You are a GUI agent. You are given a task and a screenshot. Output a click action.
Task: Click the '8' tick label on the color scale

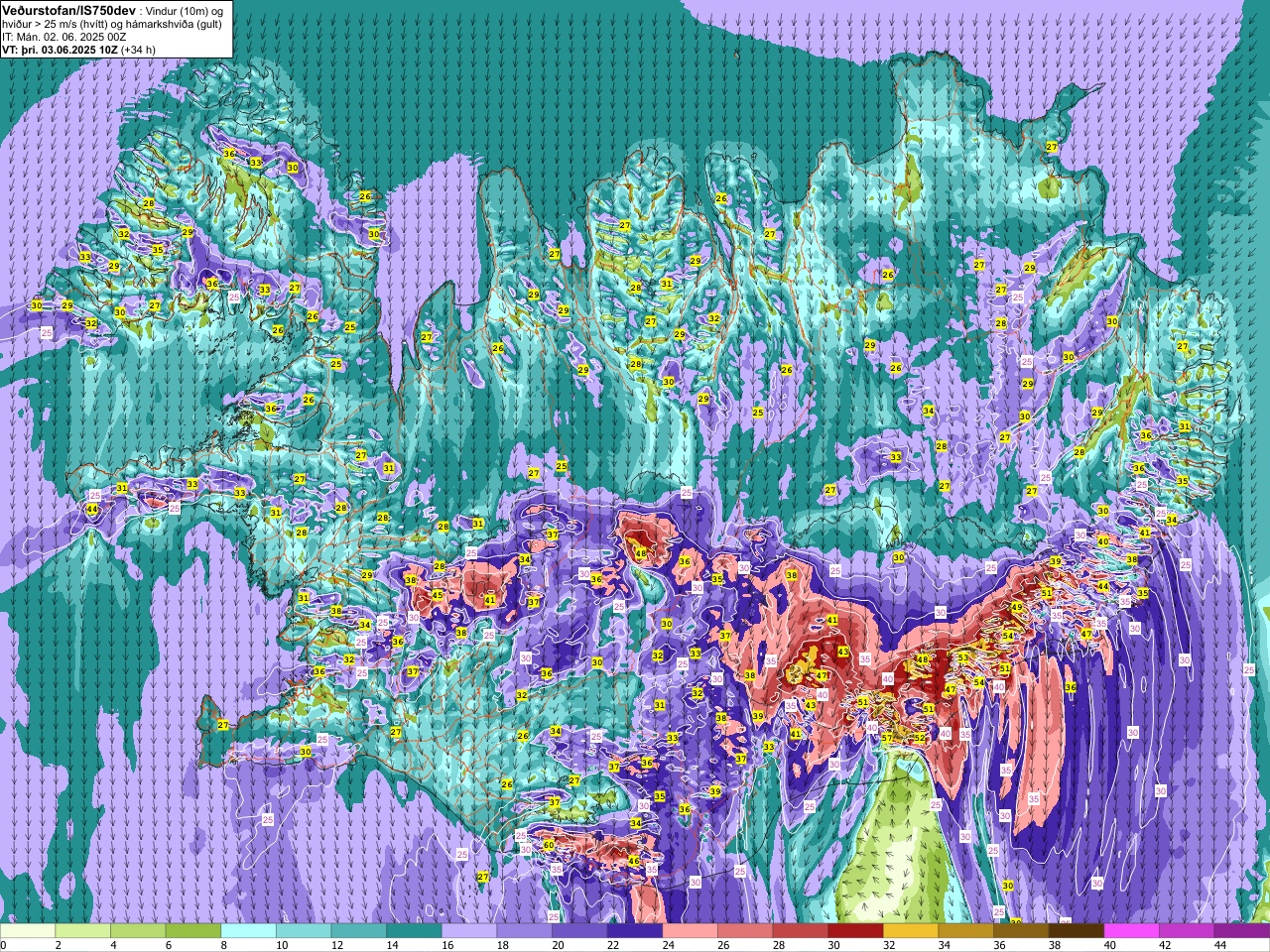pos(223,945)
